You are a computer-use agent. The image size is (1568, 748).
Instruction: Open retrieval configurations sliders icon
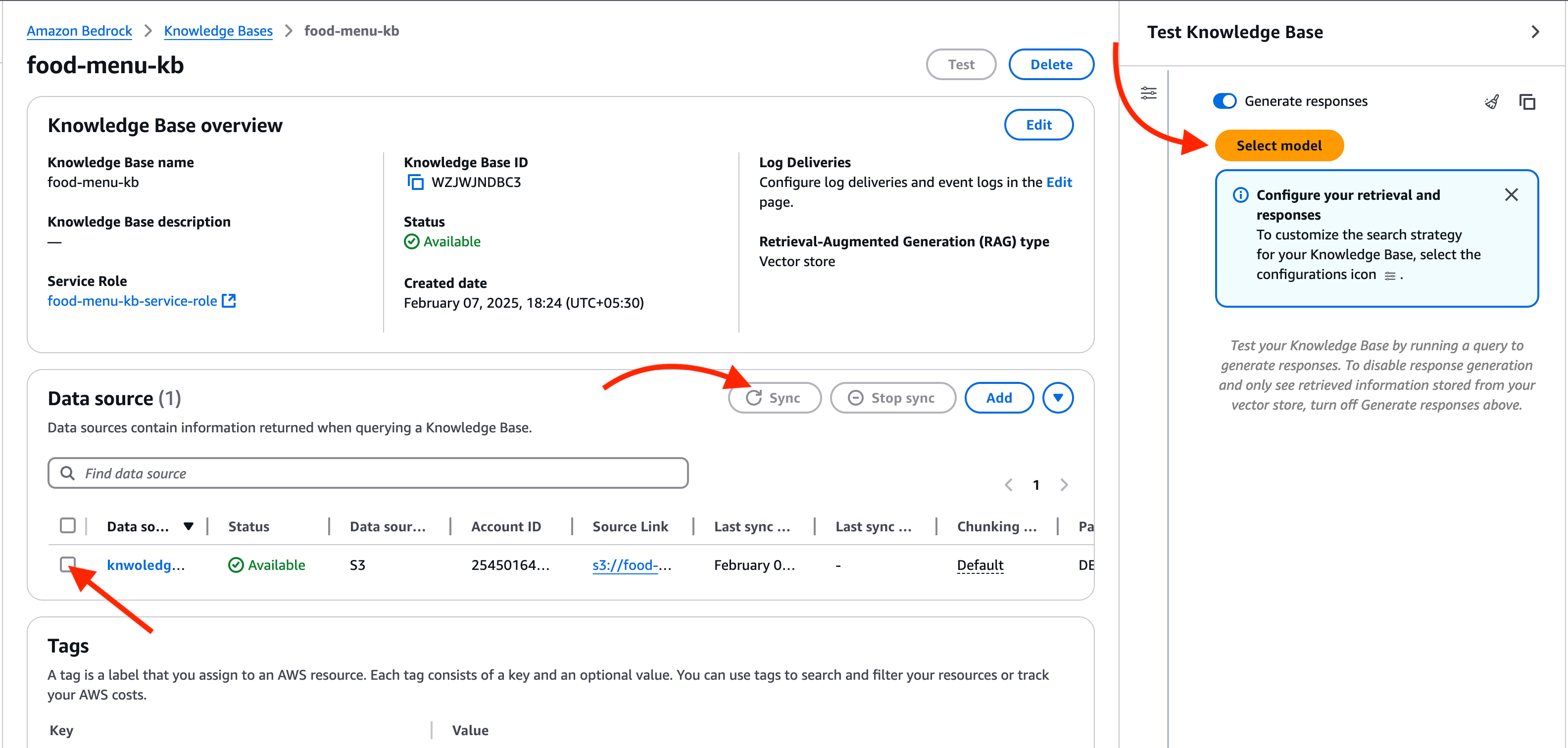point(1148,93)
